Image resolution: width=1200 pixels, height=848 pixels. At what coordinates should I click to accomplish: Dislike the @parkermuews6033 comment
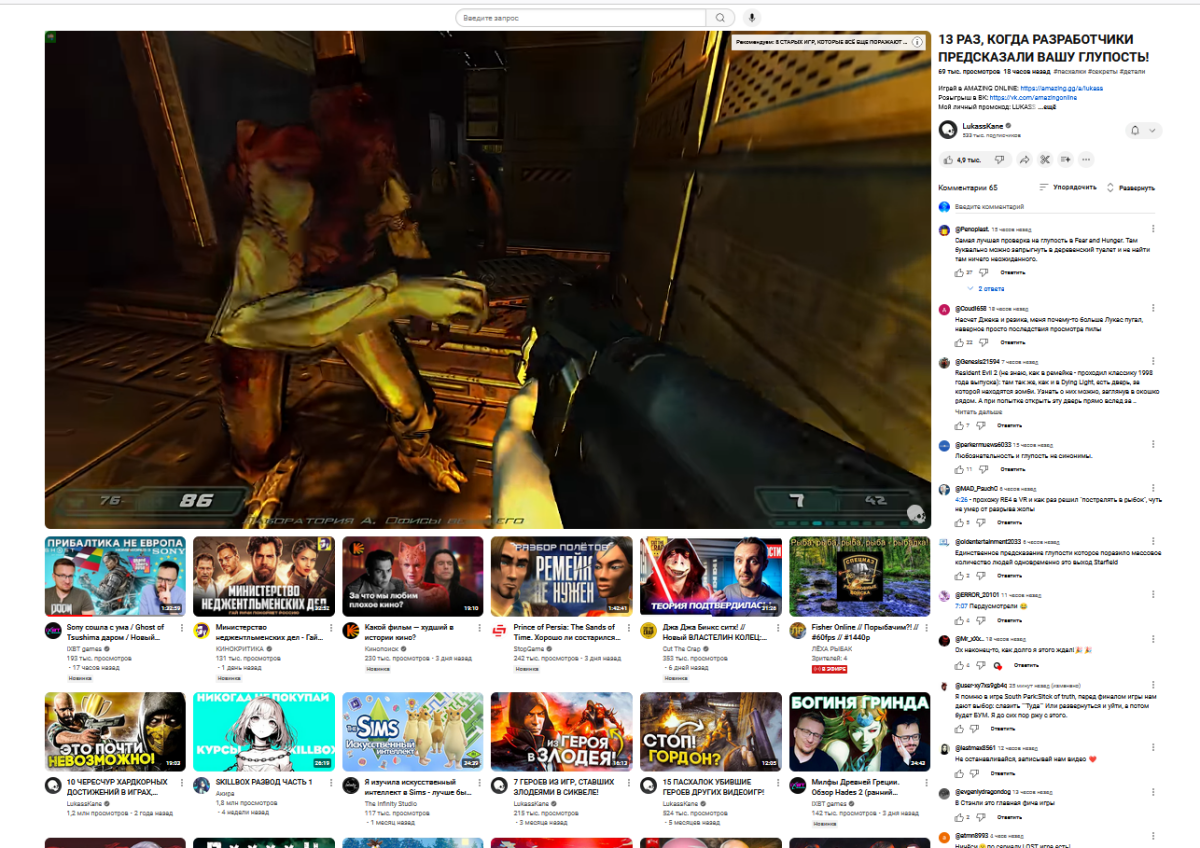[984, 469]
